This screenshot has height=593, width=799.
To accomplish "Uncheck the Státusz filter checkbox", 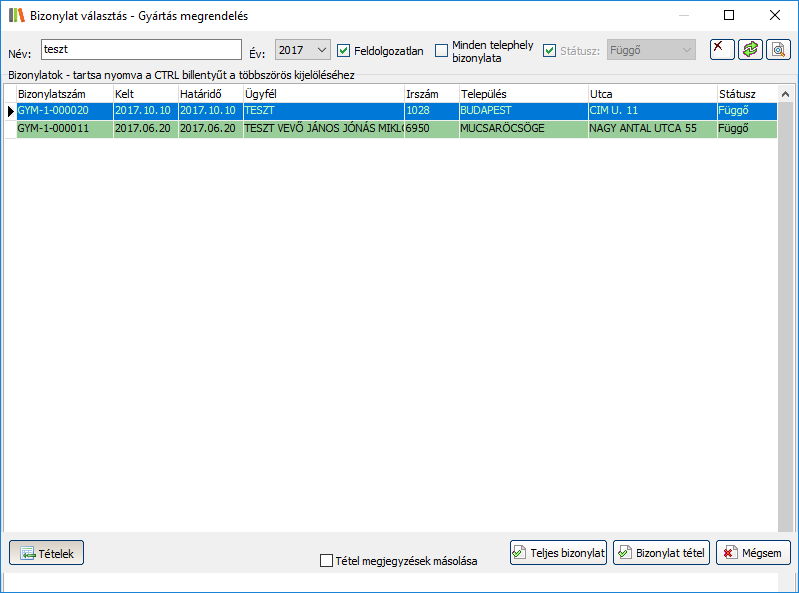I will (x=549, y=50).
